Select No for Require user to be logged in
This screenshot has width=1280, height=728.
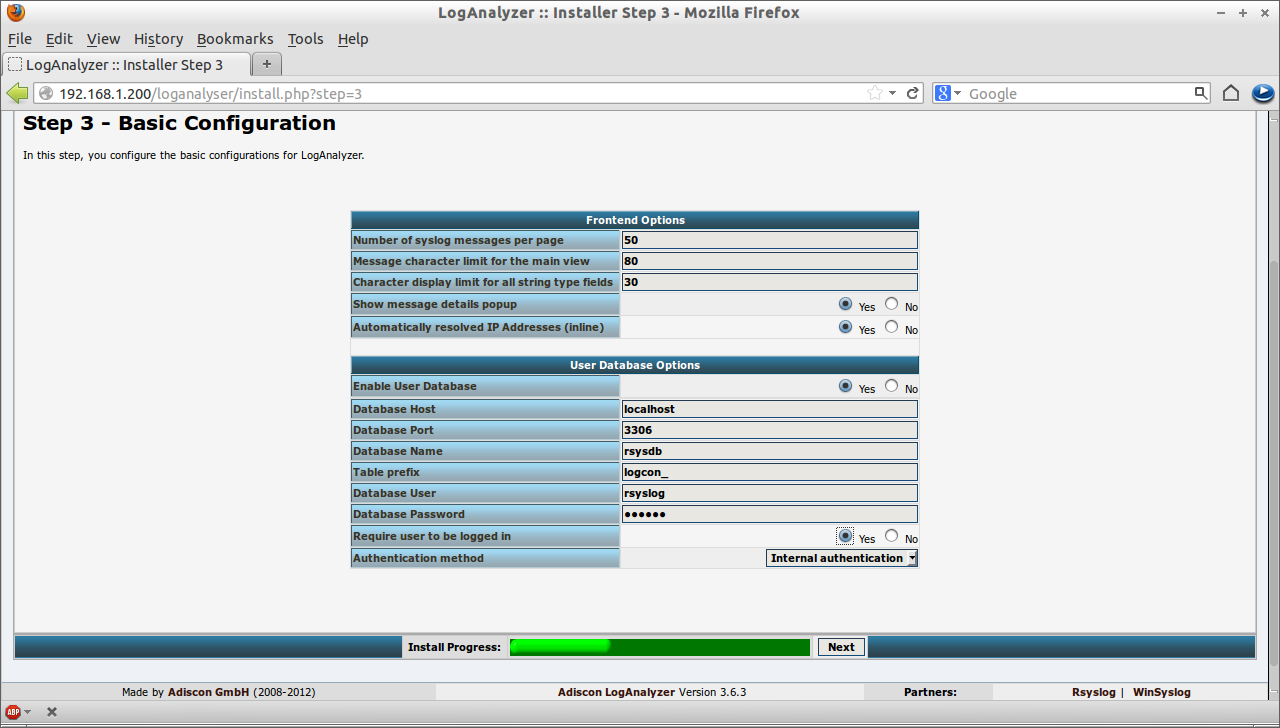891,536
